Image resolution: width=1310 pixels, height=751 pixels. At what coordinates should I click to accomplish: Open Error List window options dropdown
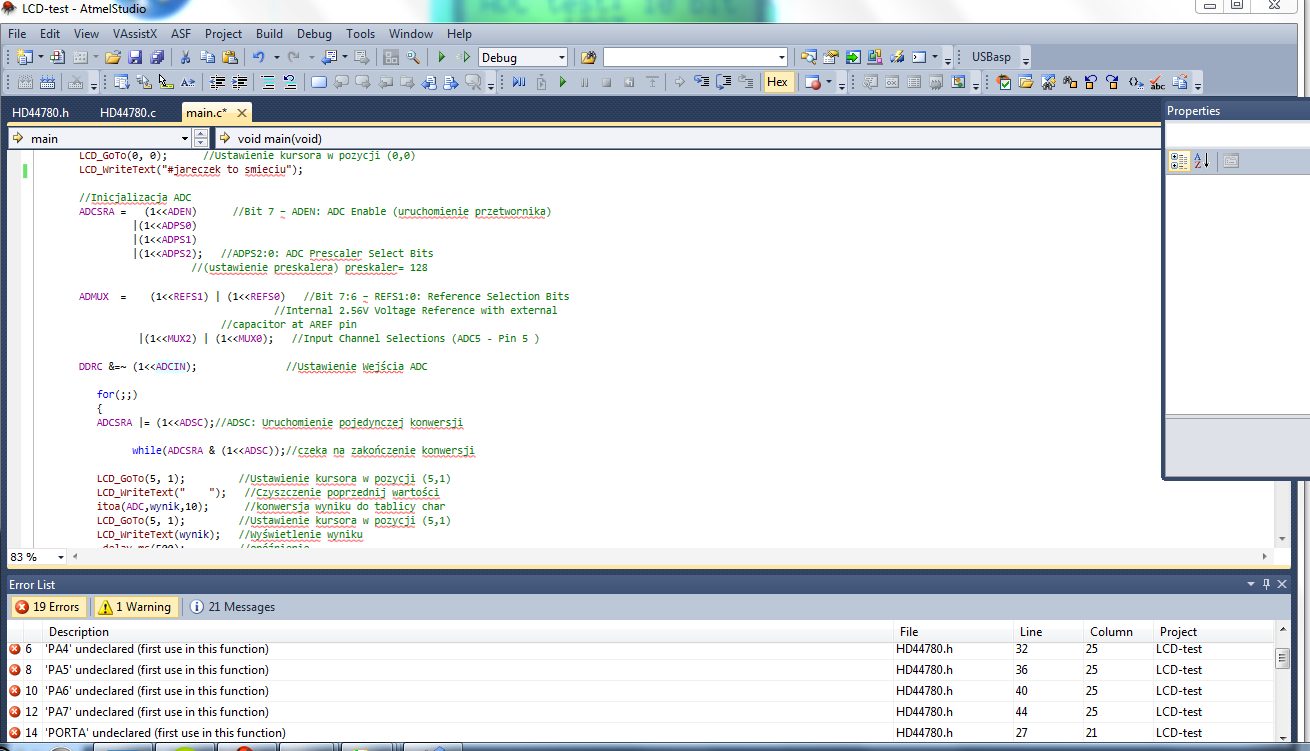(1251, 584)
